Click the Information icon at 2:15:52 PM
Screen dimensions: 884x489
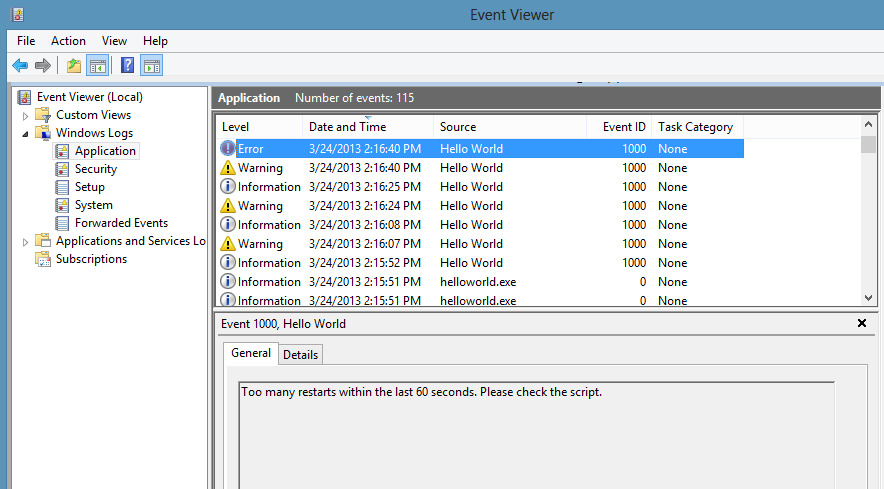[x=227, y=262]
